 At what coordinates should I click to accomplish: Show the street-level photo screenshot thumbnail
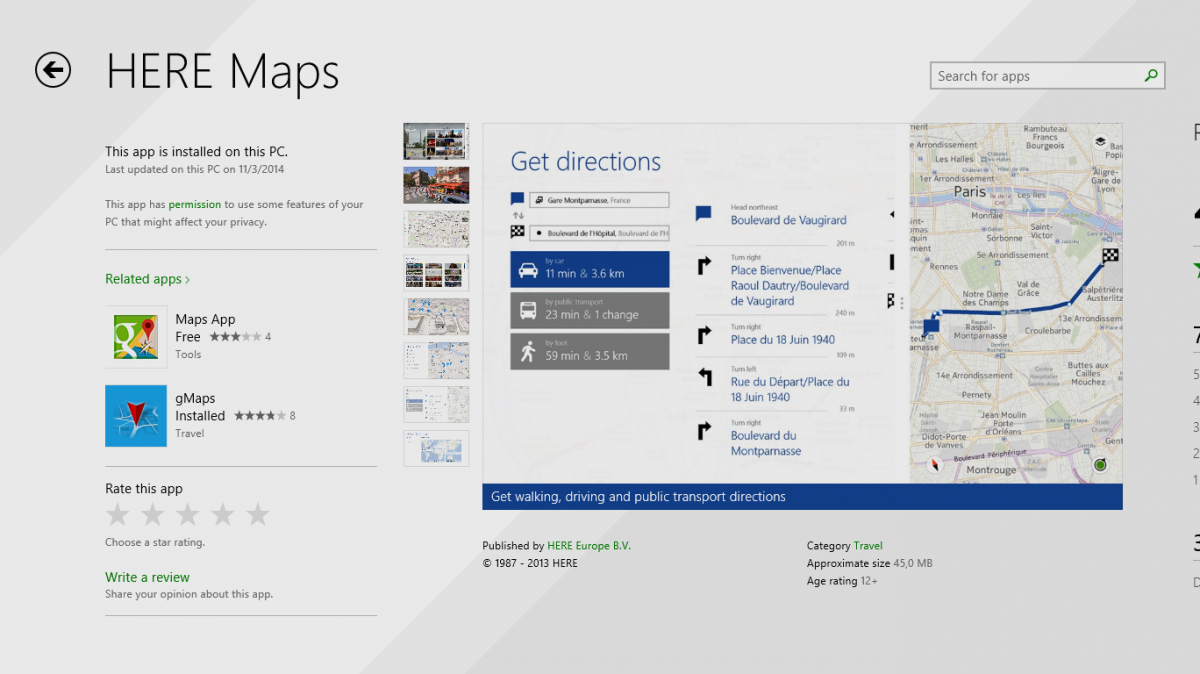click(x=436, y=185)
